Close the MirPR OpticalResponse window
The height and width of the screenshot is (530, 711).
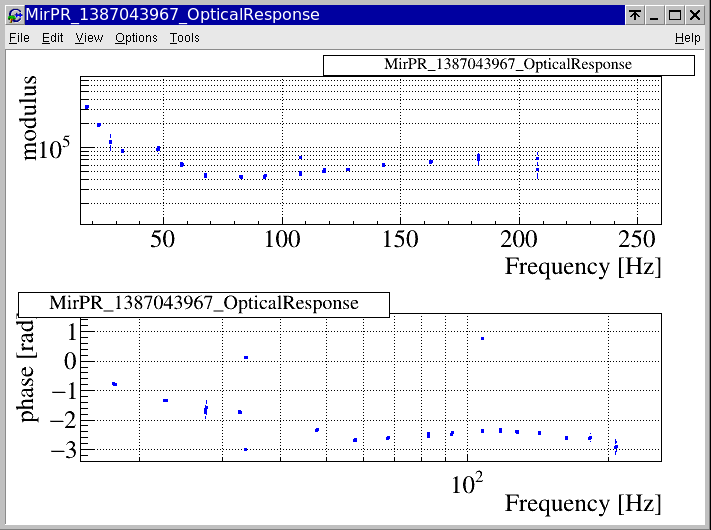click(x=696, y=15)
